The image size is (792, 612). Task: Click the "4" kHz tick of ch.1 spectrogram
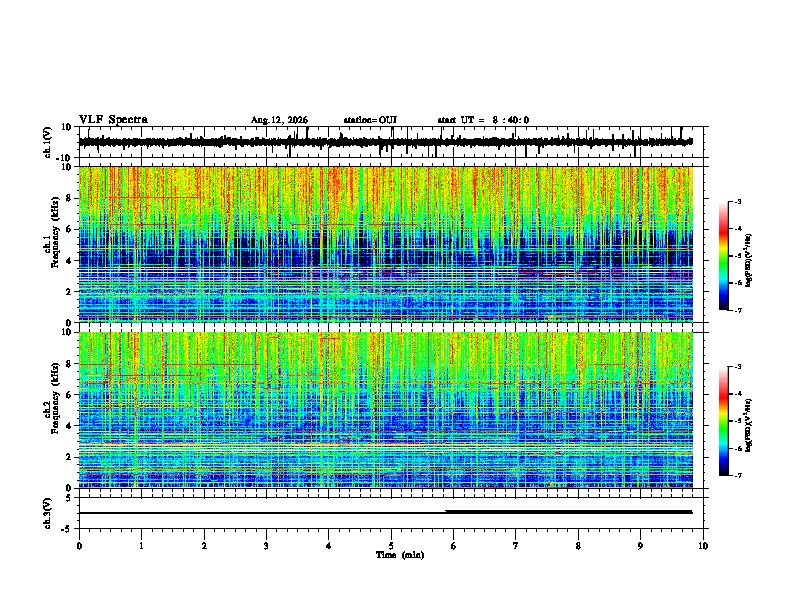(69, 261)
